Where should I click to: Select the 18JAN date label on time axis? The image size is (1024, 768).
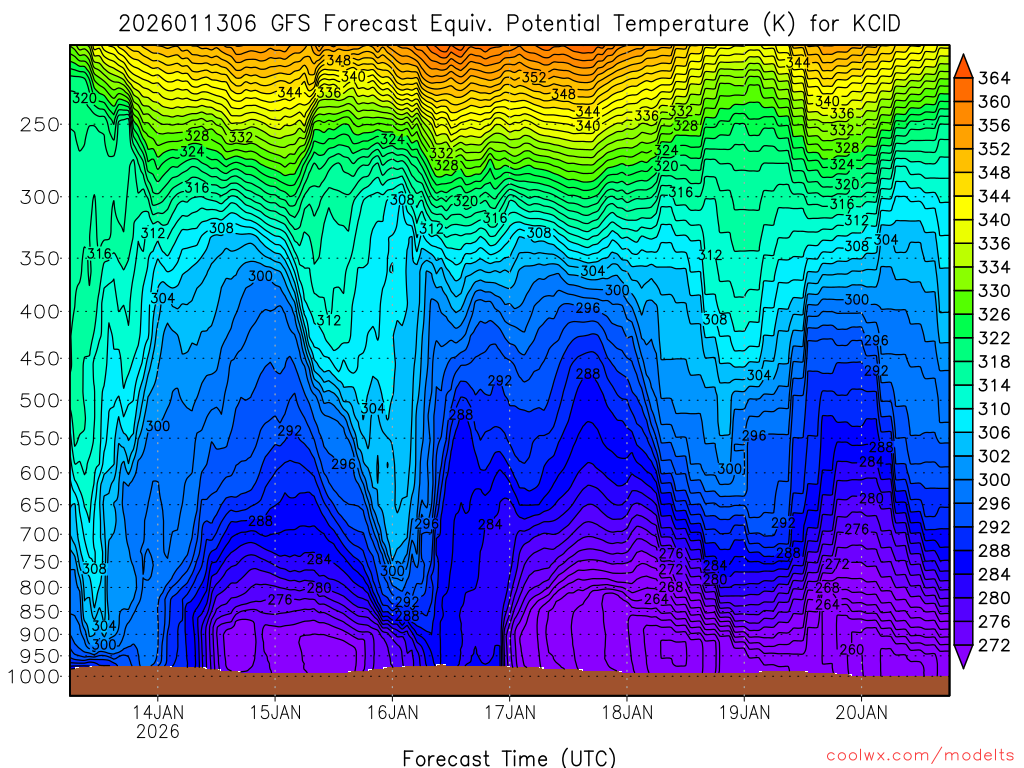(x=627, y=712)
